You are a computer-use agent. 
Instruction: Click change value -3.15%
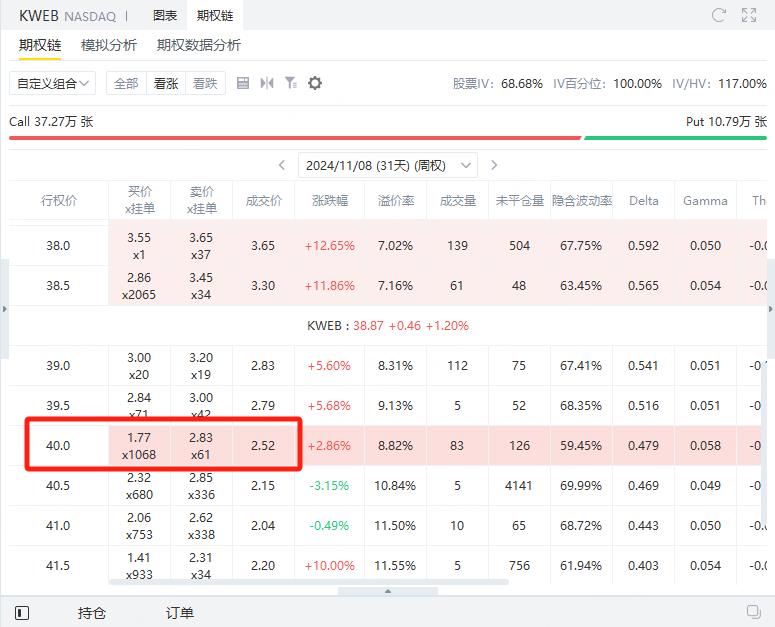pyautogui.click(x=329, y=486)
